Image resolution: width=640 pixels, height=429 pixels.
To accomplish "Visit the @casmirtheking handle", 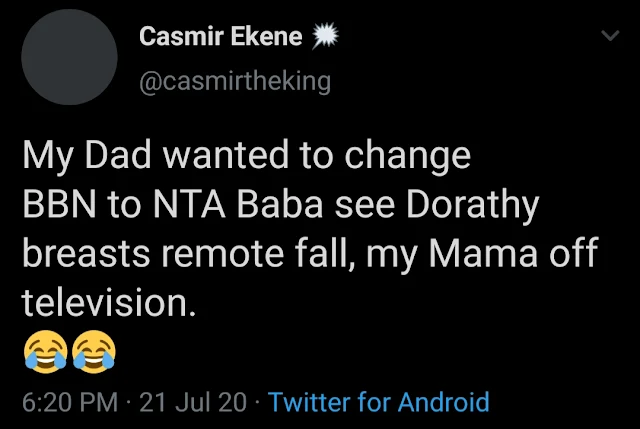I will (x=235, y=82).
